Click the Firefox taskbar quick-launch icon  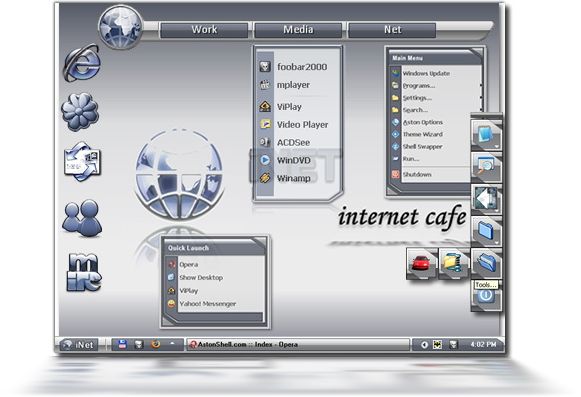[x=156, y=345]
